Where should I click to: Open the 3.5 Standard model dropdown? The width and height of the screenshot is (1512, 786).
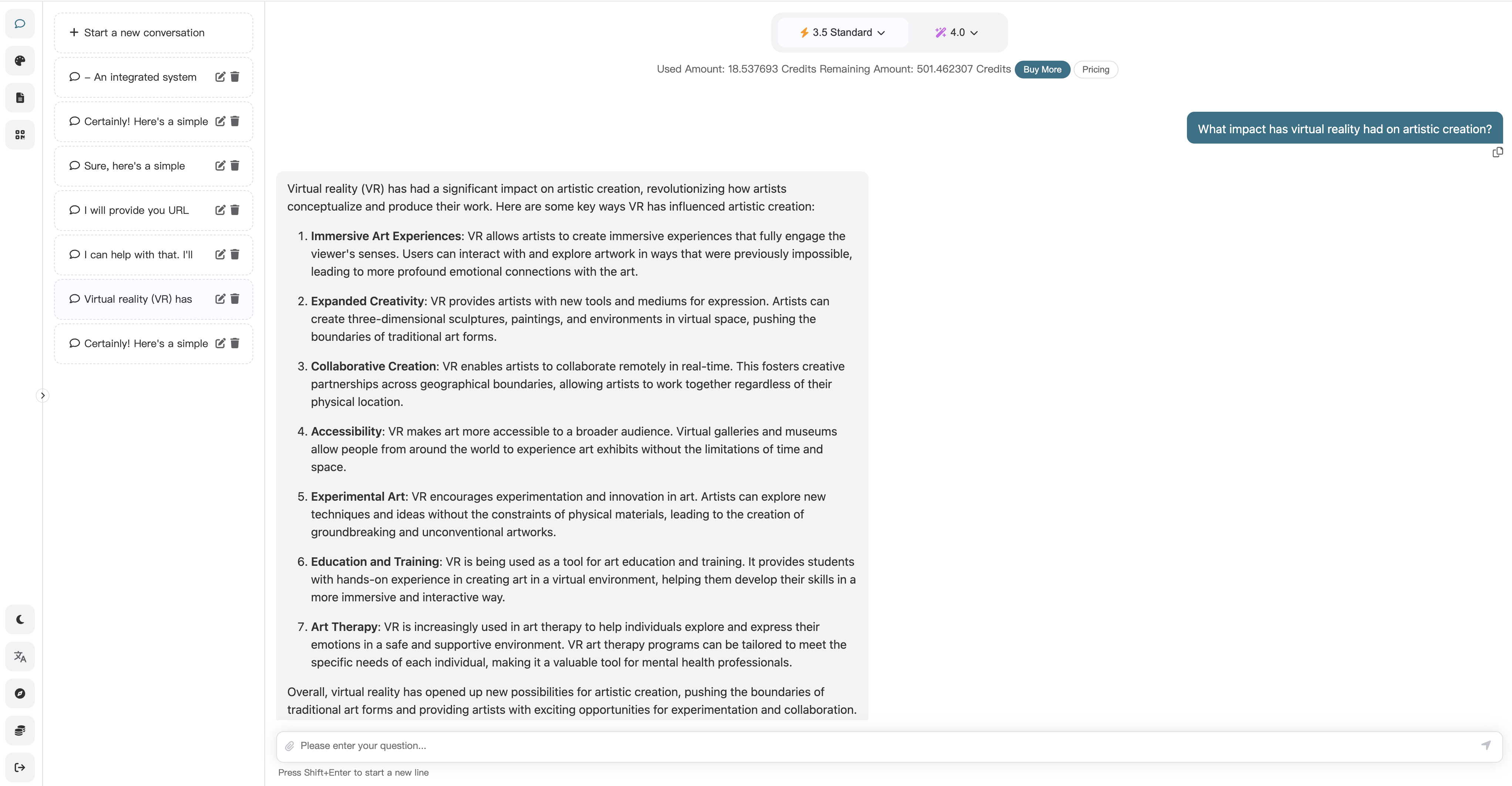[842, 32]
